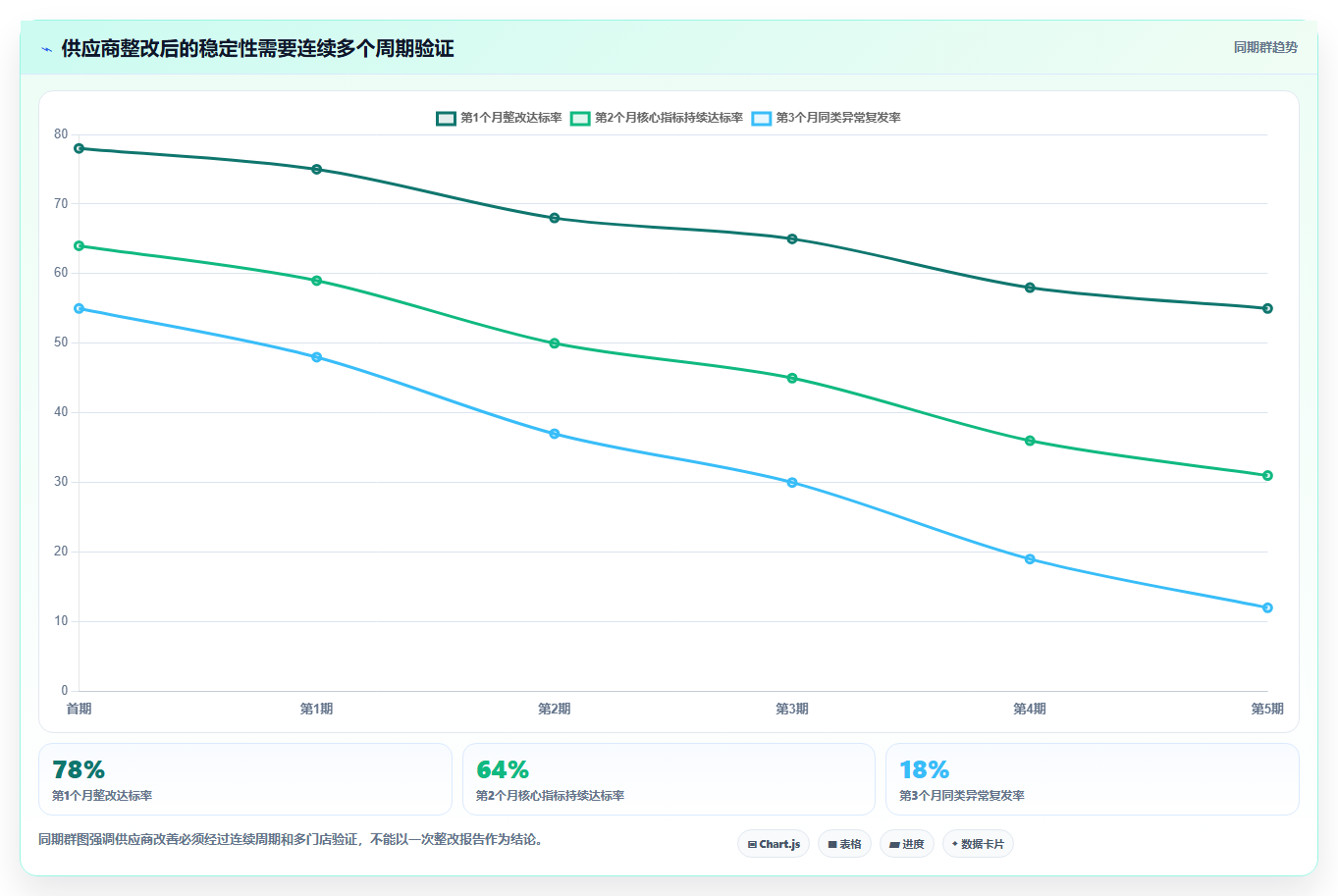Toggle the 第3个月同类异常复发率 legend series
This screenshot has height=896, width=1338.
[826, 118]
